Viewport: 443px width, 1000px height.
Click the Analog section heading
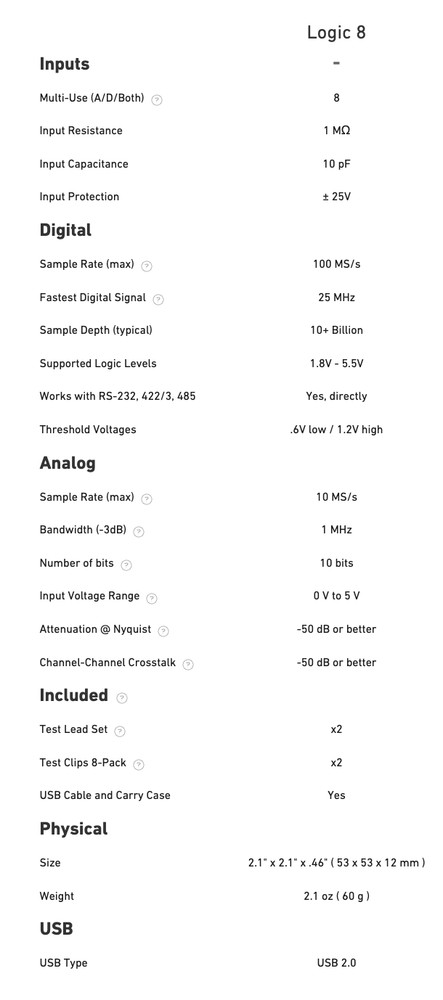[x=68, y=463]
